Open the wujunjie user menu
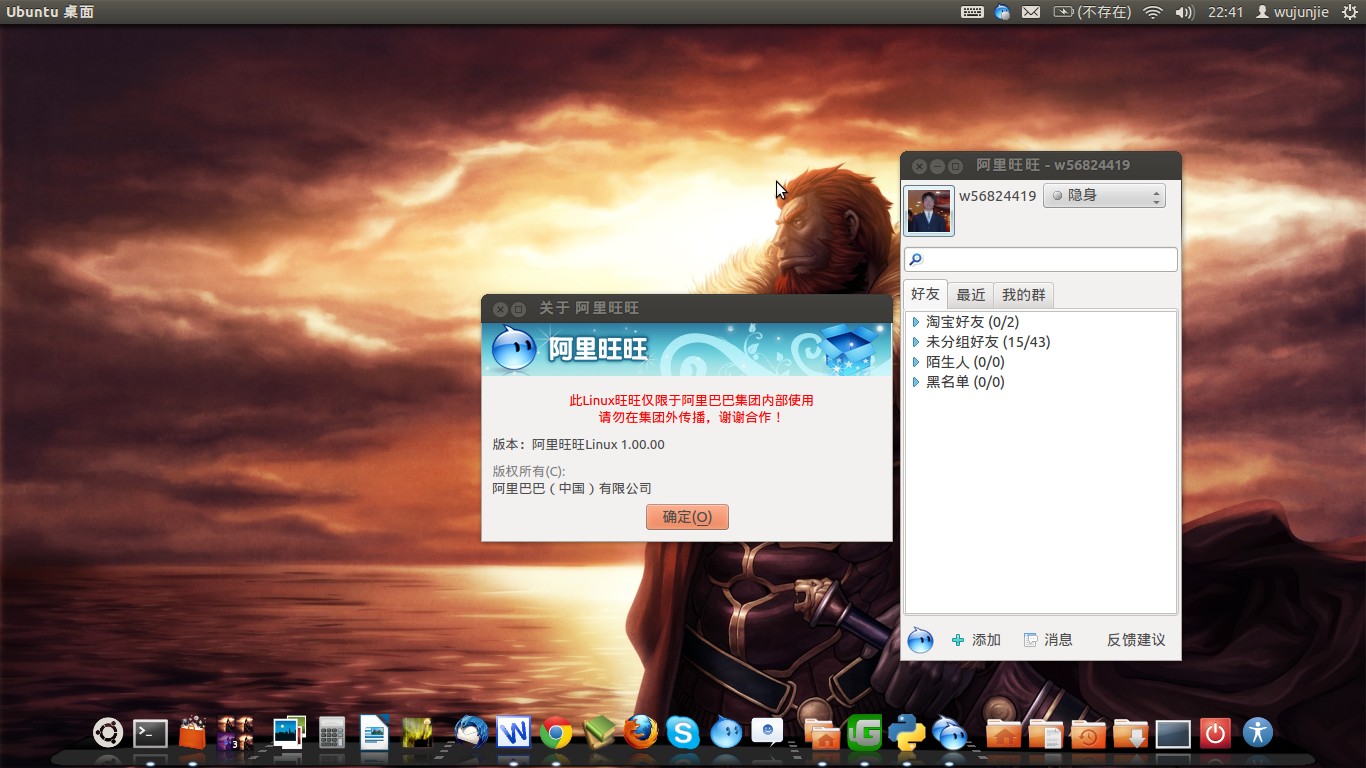Viewport: 1366px width, 768px height. (1292, 12)
